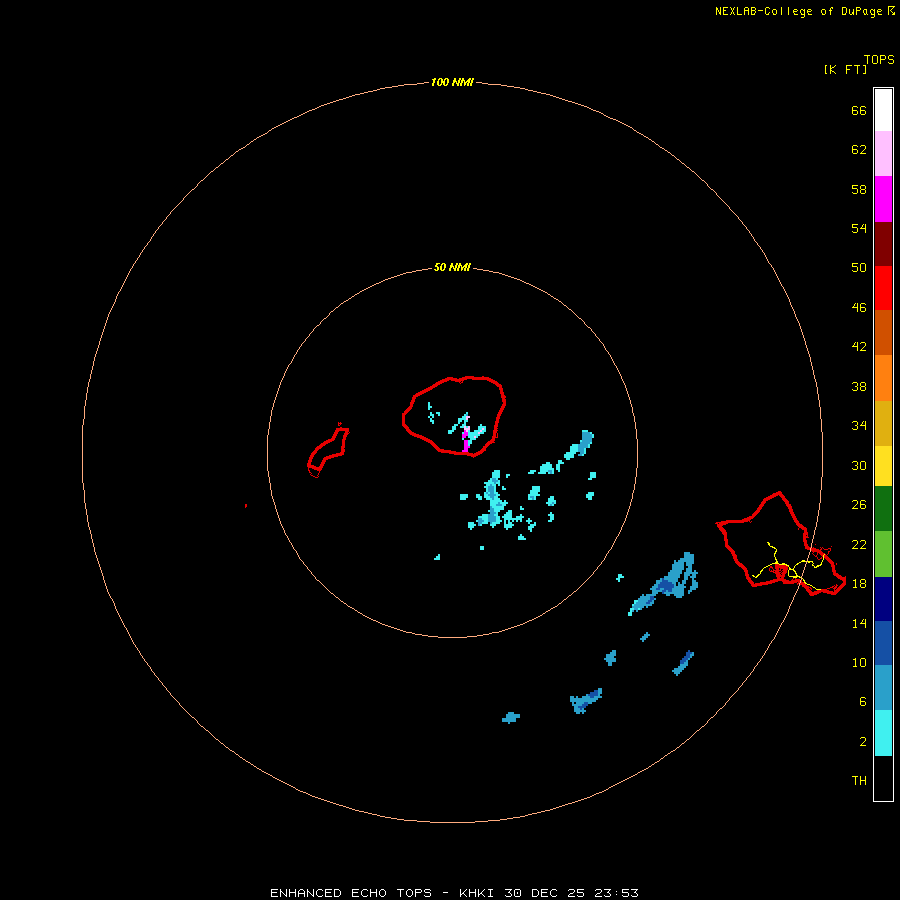Click the dark red 54 kft swatch

883,243
